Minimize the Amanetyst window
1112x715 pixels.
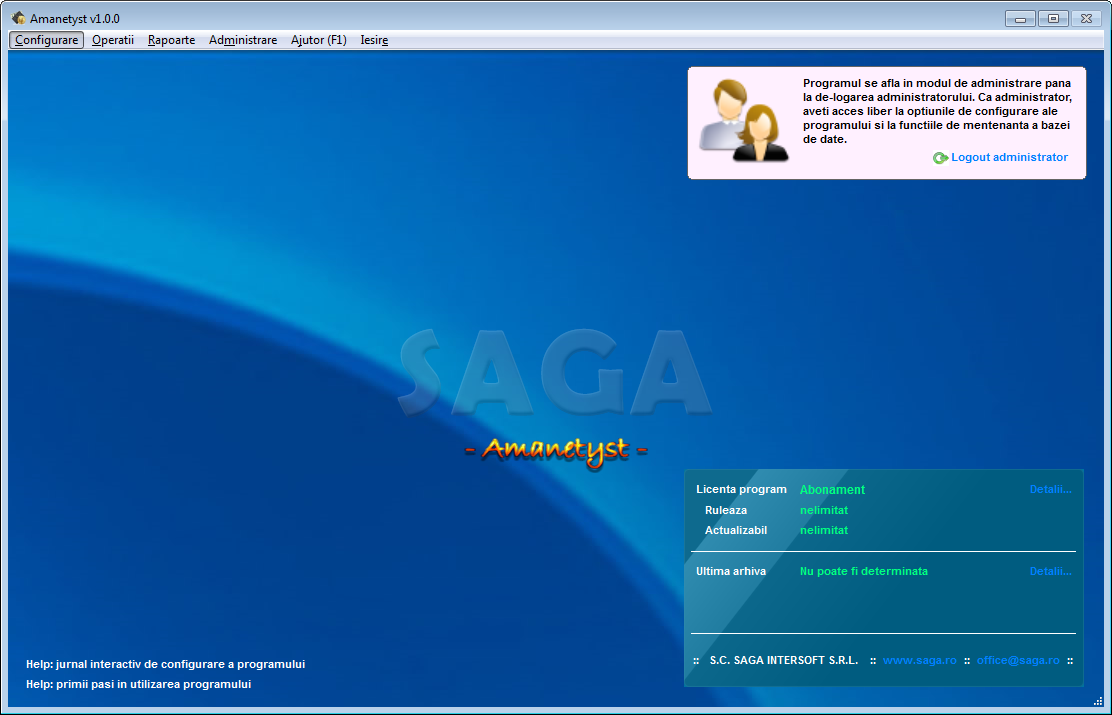click(1021, 19)
